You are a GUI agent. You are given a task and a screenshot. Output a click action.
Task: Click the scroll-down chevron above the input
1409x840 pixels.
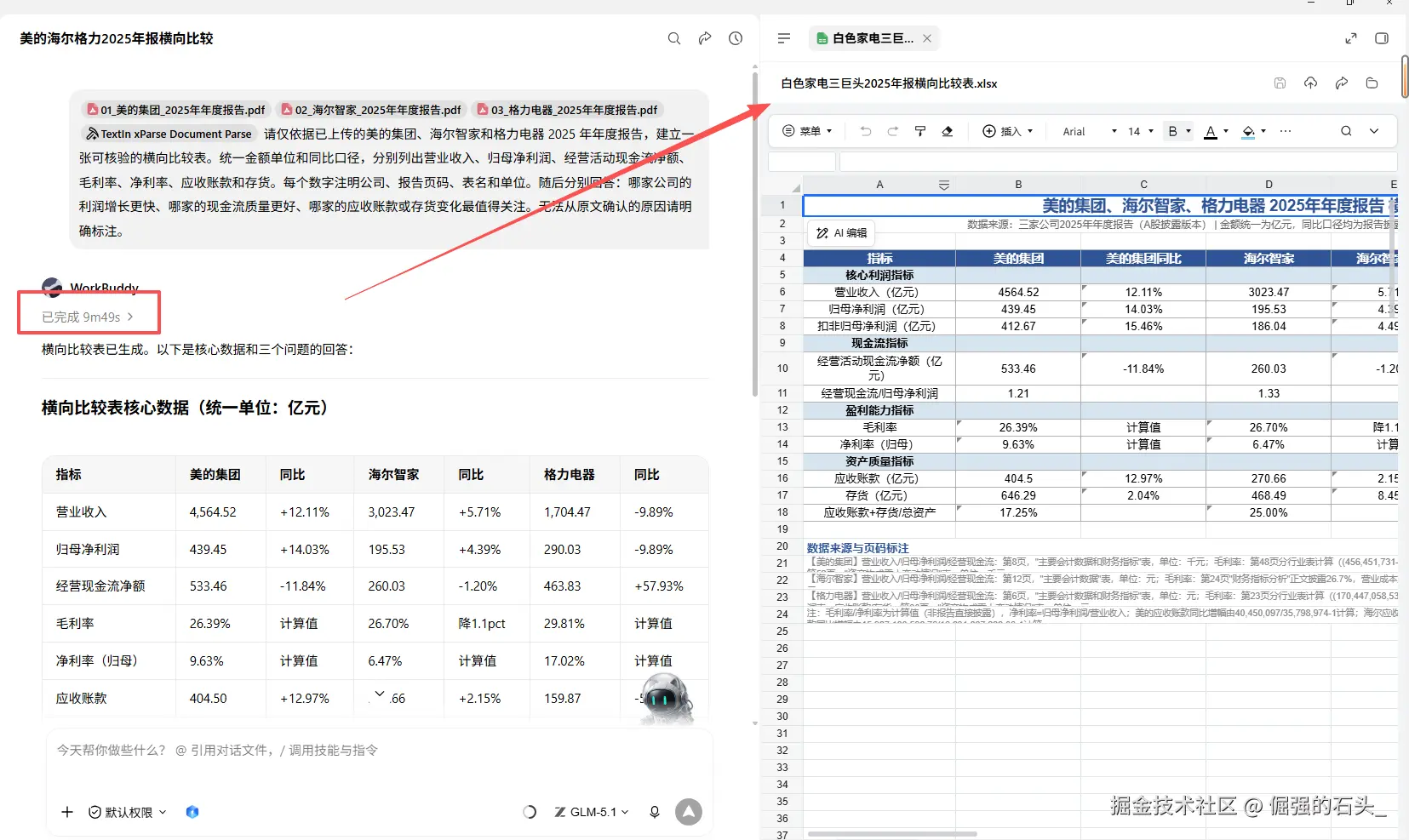tap(380, 694)
